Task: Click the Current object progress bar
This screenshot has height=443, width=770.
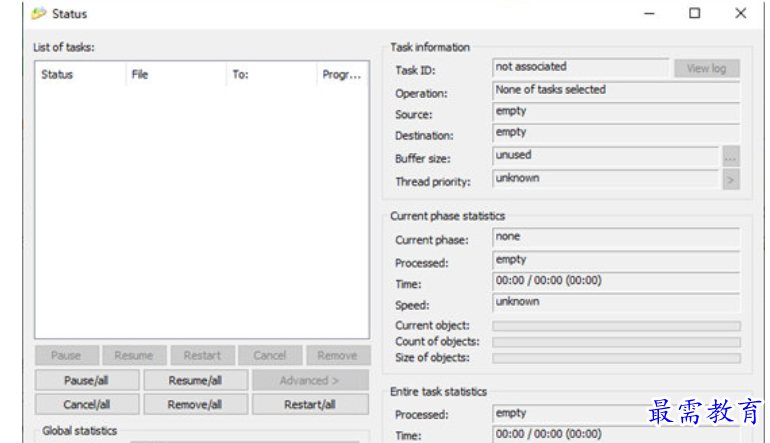Action: (x=616, y=326)
